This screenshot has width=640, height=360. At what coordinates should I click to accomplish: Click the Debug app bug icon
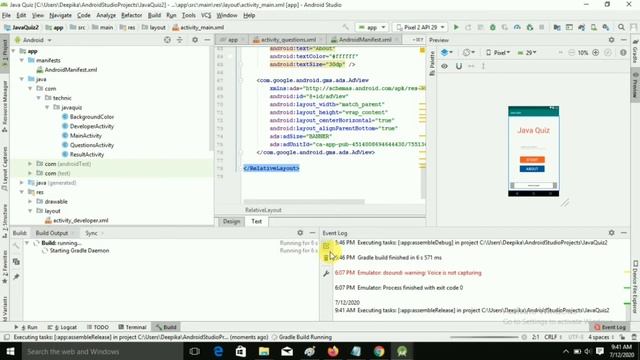point(493,27)
